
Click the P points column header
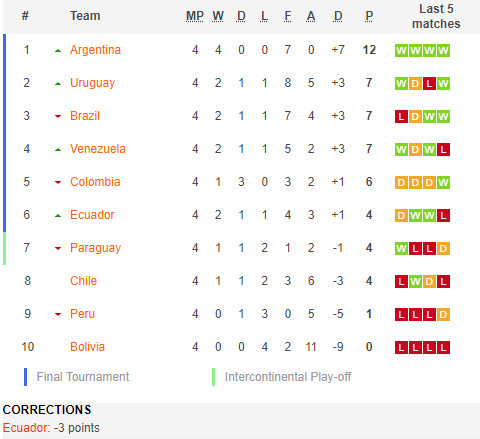[369, 16]
